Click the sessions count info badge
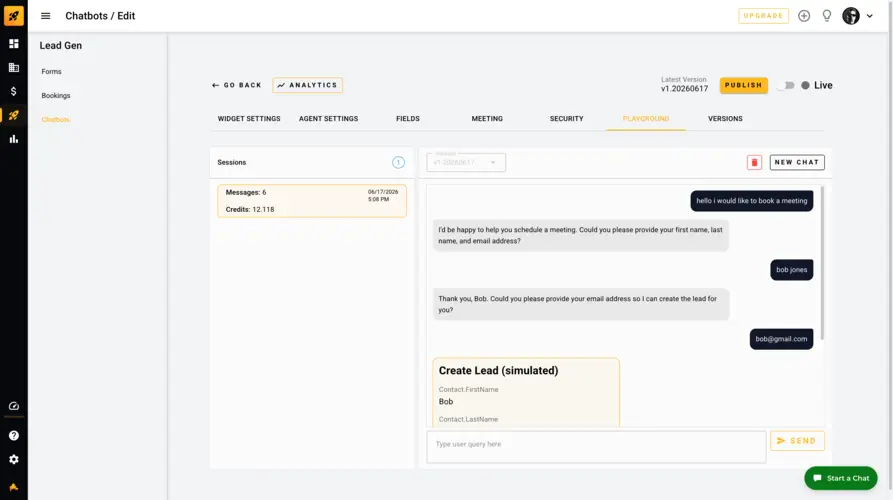Image resolution: width=893 pixels, height=500 pixels. point(398,162)
